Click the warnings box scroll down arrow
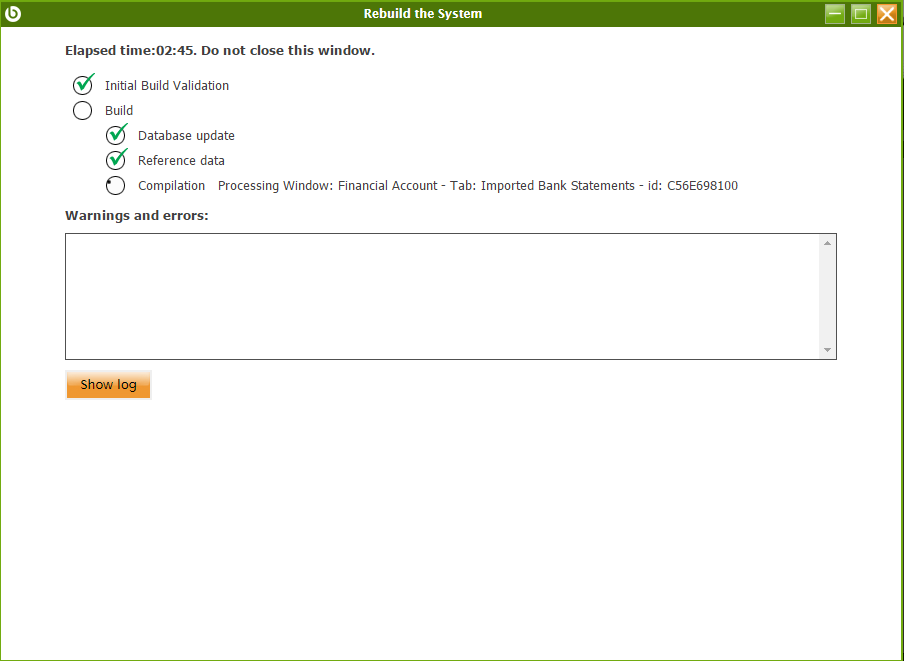The width and height of the screenshot is (904, 661). coord(827,350)
